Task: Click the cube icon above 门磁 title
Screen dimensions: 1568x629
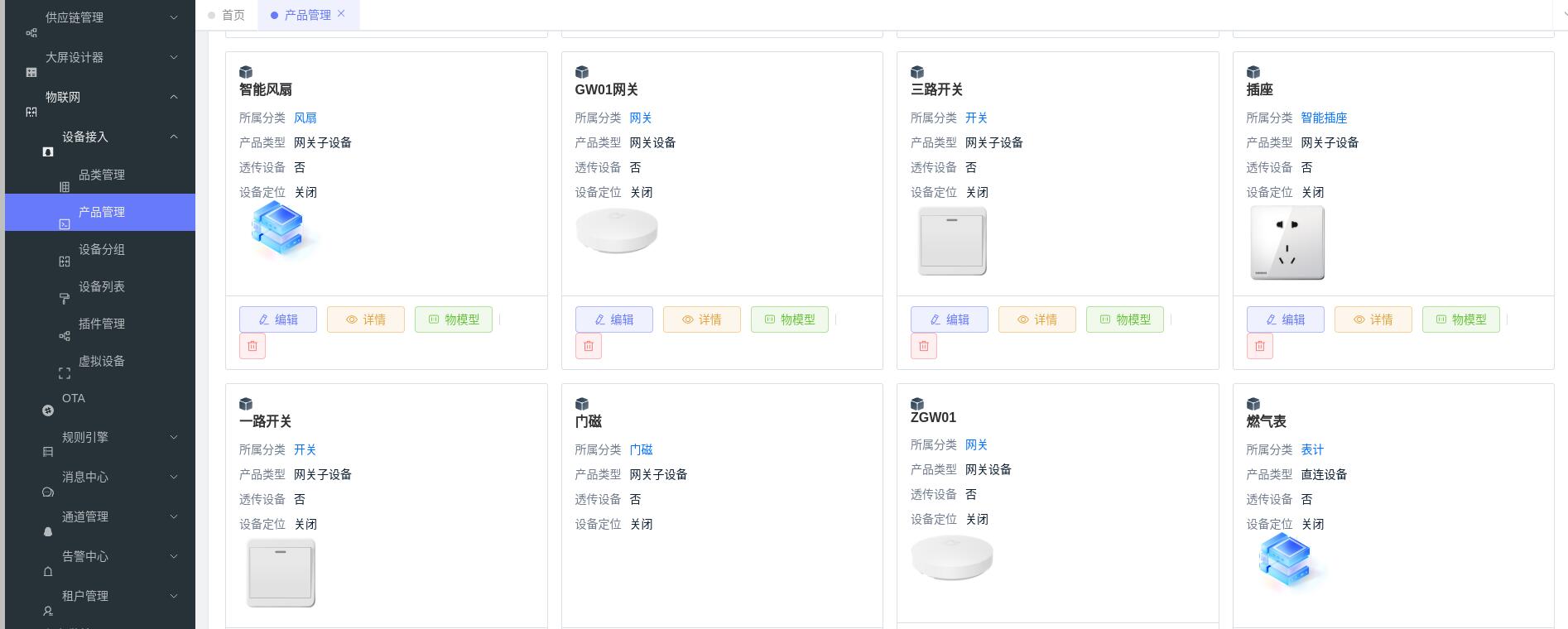Action: 582,404
